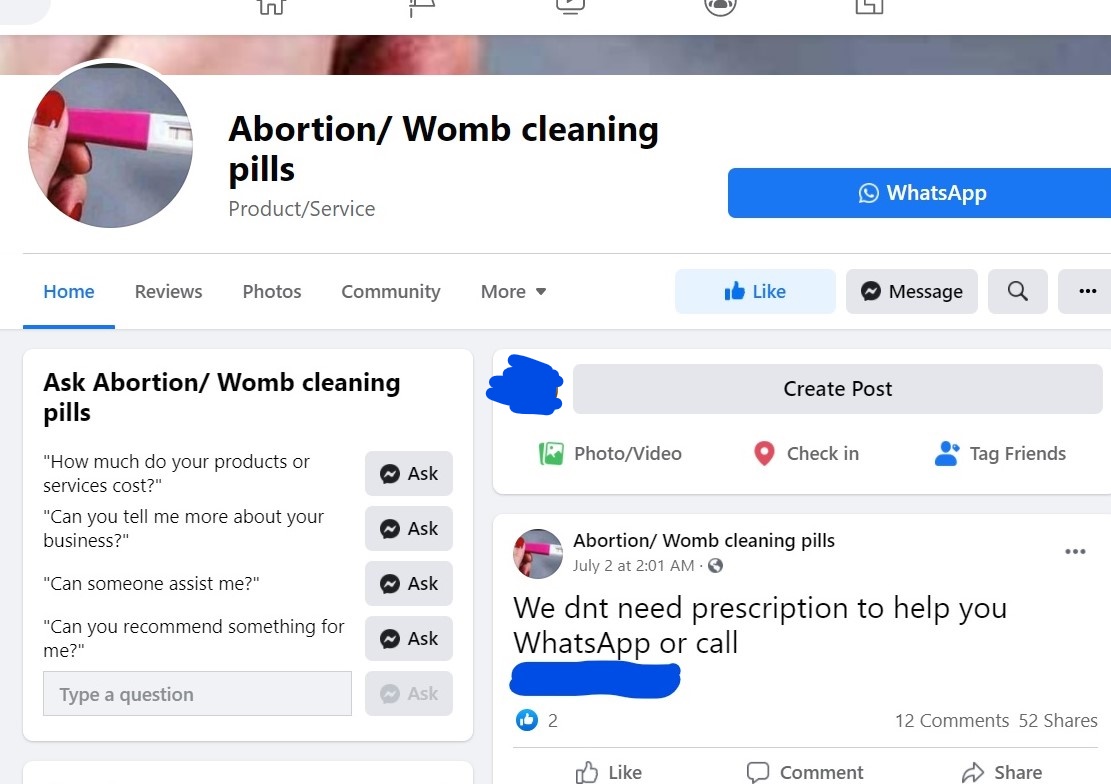1111x784 pixels.
Task: Open the page profile picture
Action: pos(111,145)
